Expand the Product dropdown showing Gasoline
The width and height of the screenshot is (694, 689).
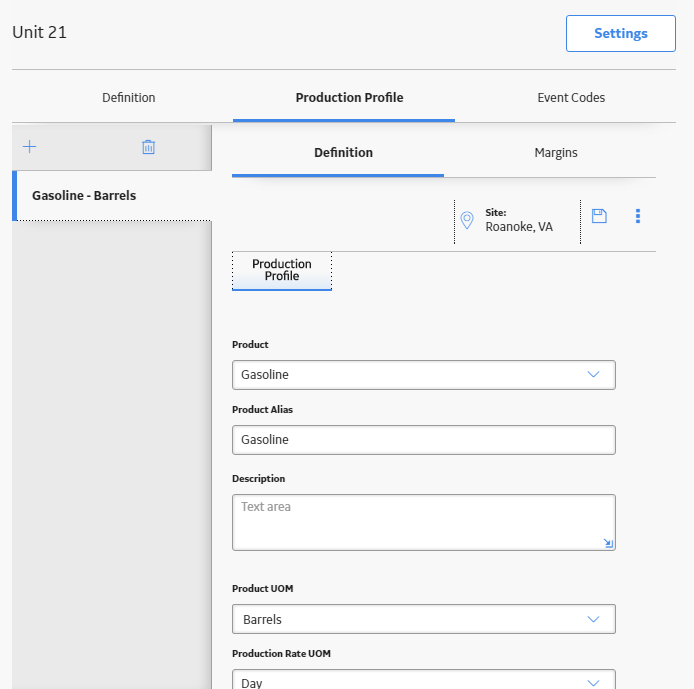tap(424, 375)
